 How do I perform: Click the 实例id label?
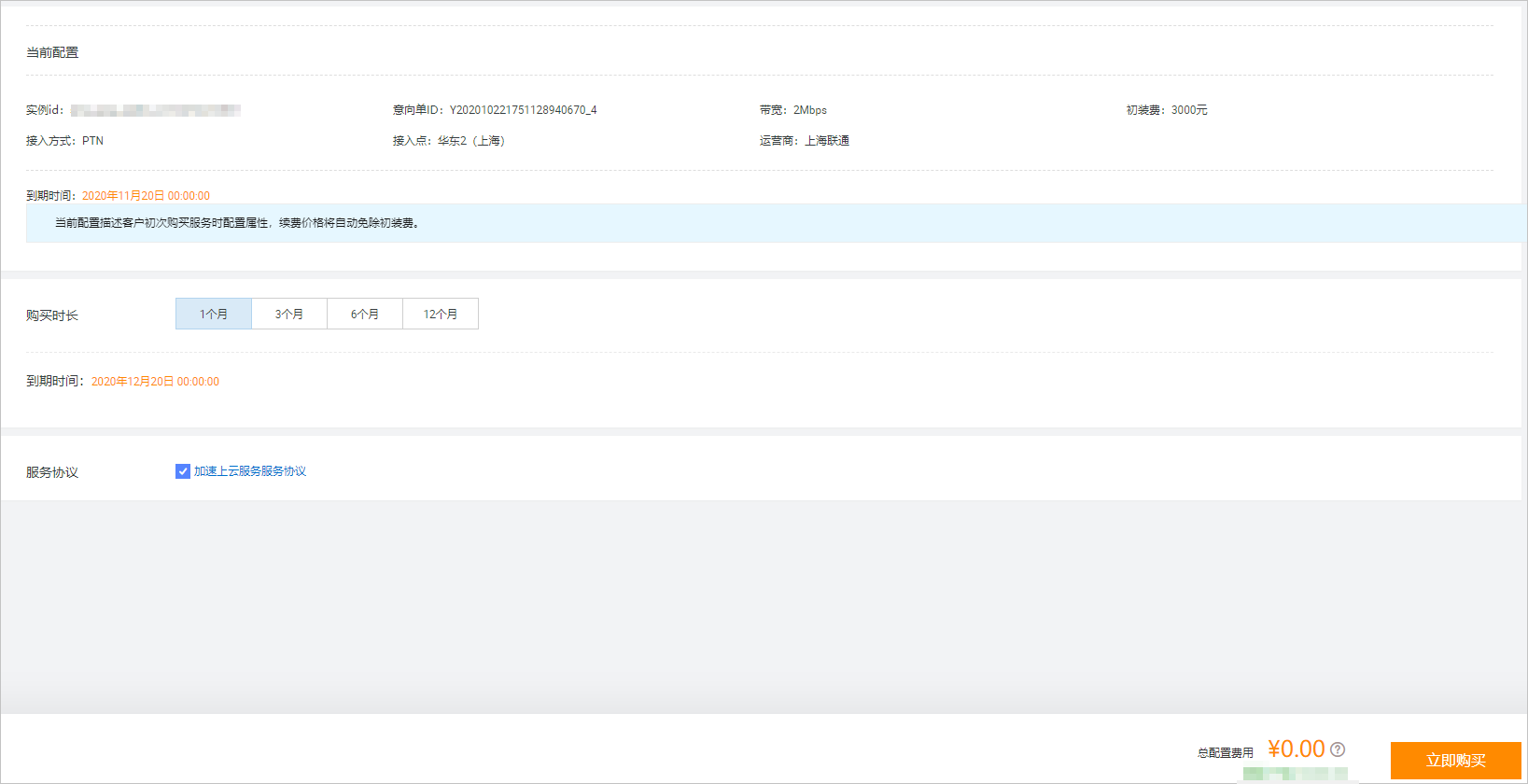coord(45,110)
